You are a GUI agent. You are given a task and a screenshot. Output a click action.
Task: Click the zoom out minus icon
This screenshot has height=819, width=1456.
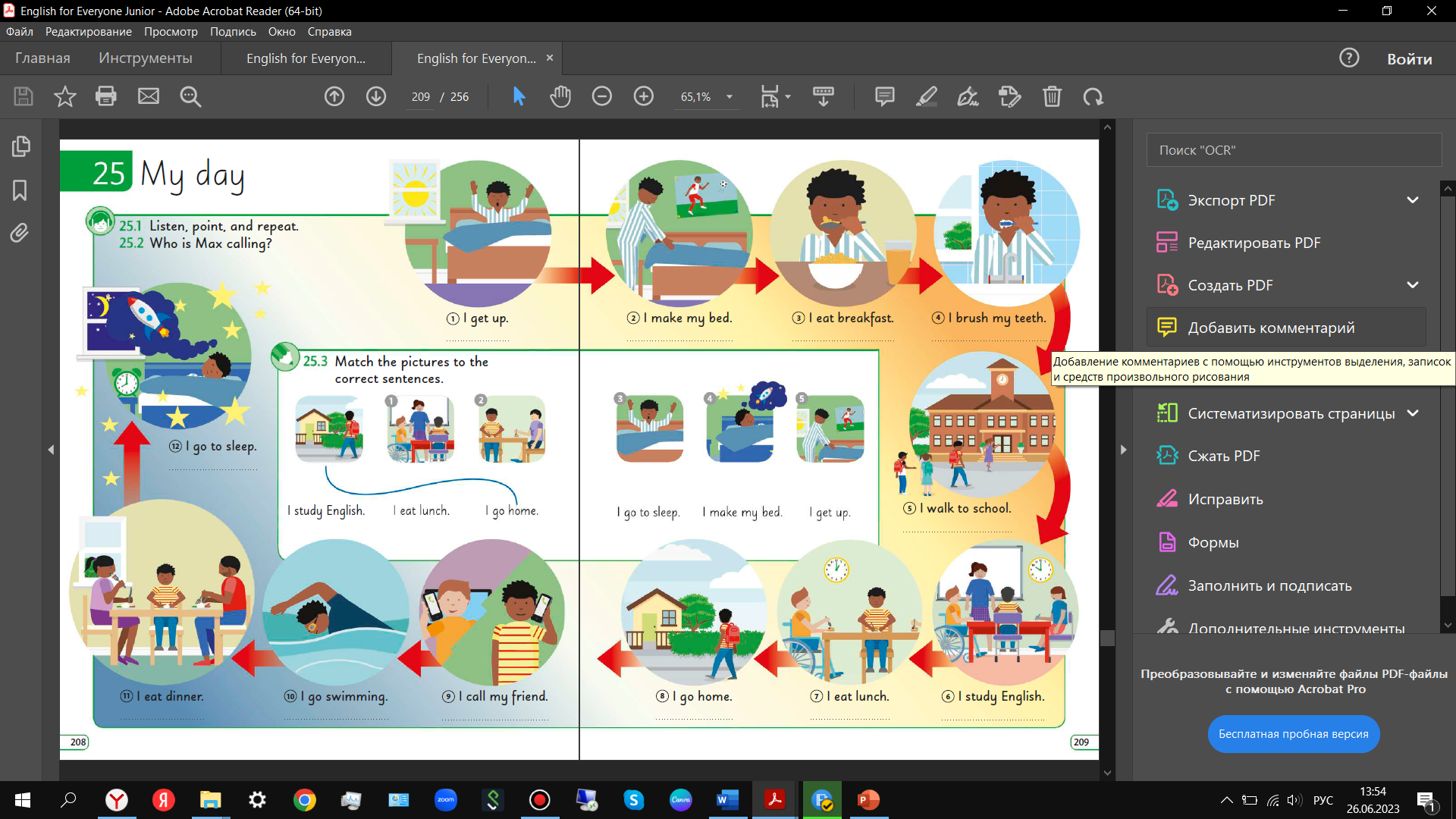602,96
